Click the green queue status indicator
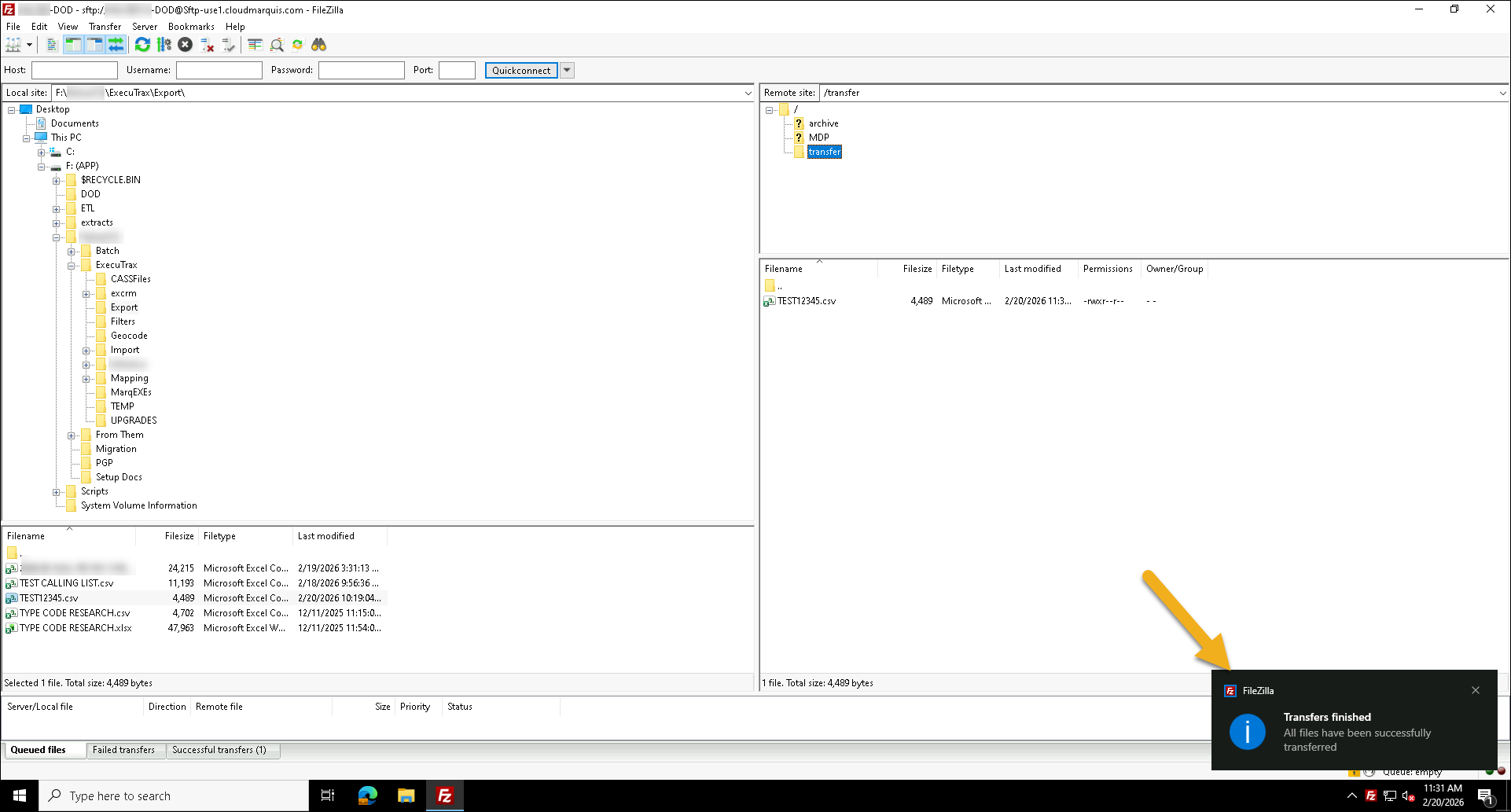Image resolution: width=1511 pixels, height=812 pixels. coord(1490,772)
